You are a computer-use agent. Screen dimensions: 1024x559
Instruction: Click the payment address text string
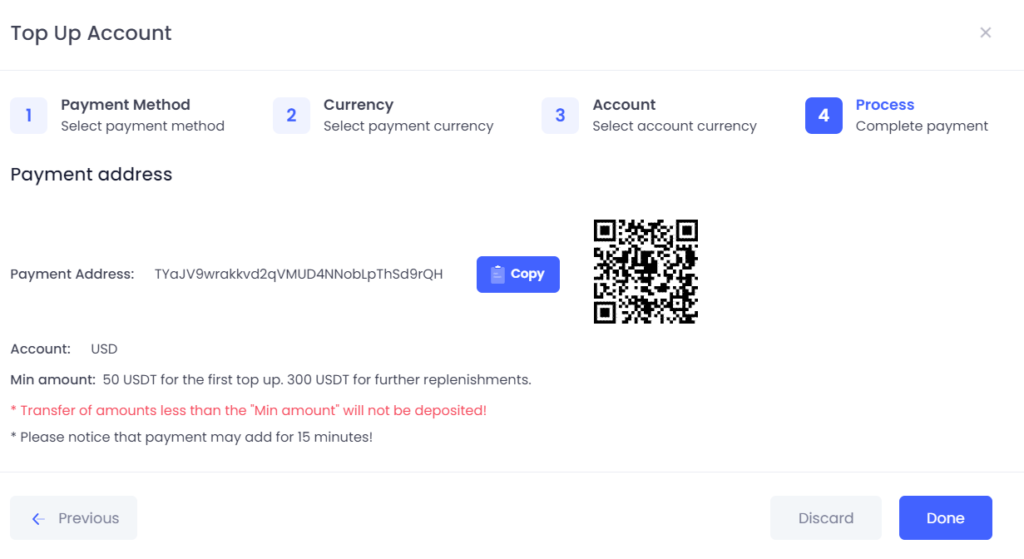(298, 274)
